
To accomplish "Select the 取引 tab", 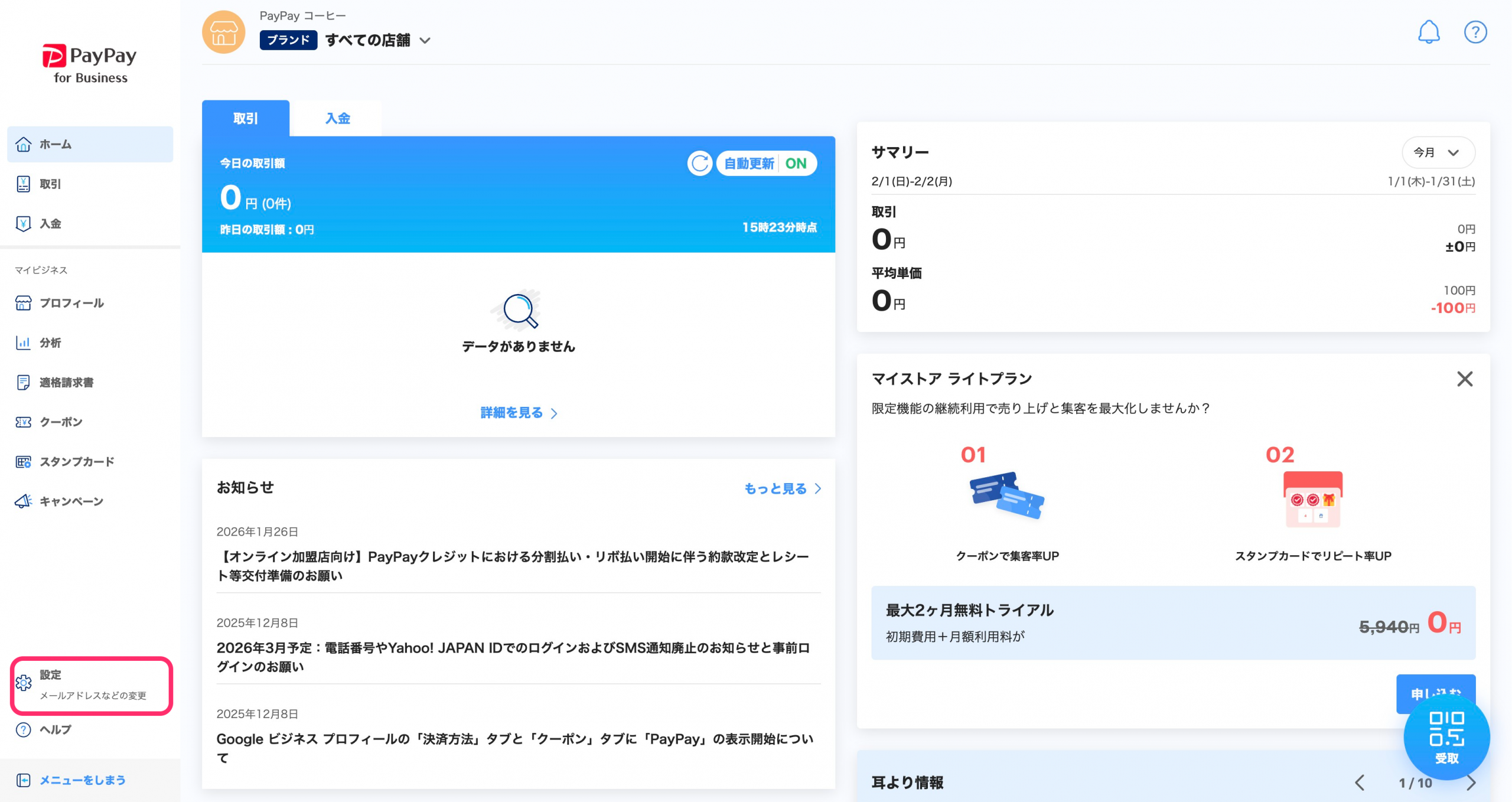I will [x=245, y=118].
